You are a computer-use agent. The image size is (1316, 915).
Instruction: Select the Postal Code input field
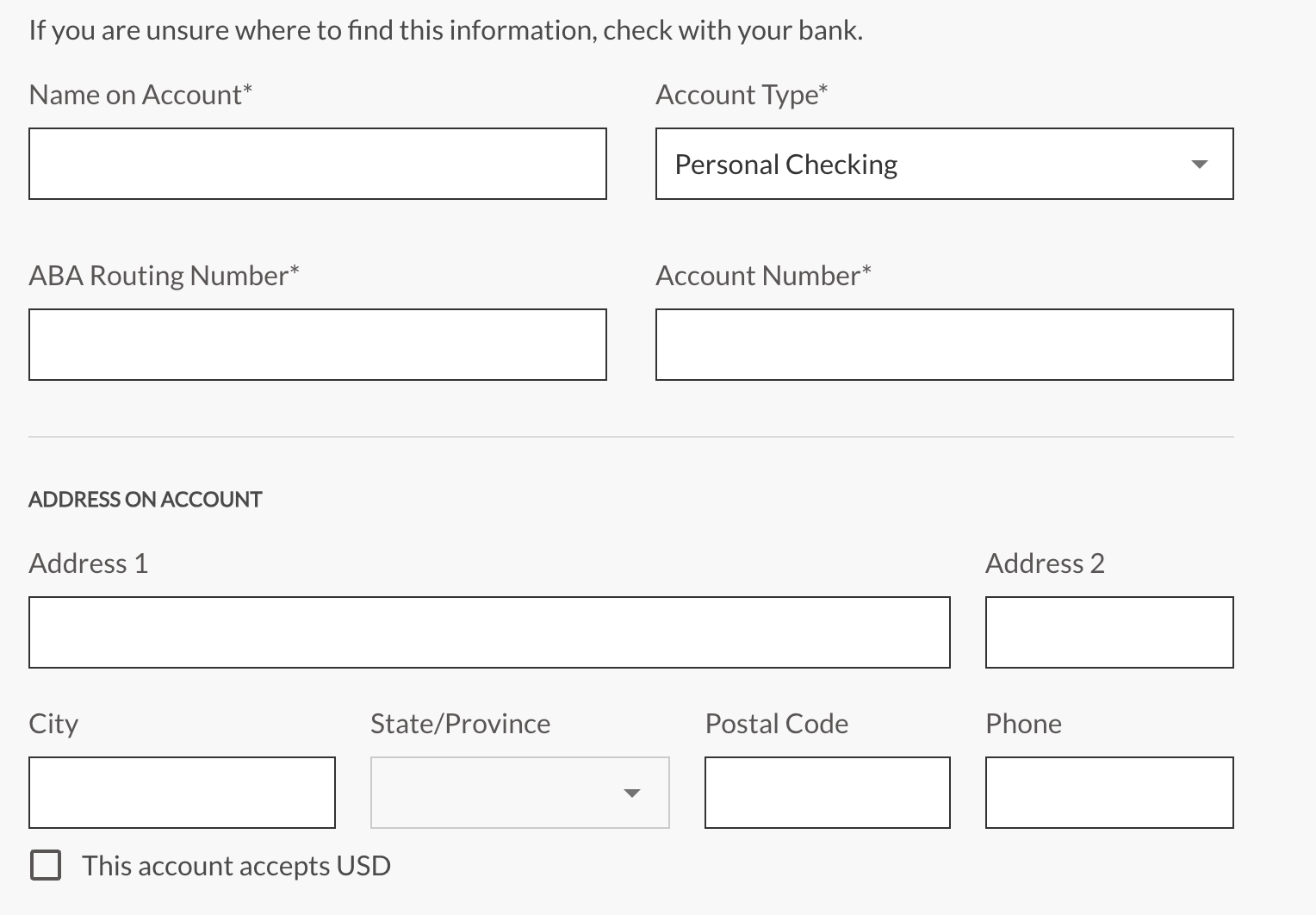click(827, 793)
